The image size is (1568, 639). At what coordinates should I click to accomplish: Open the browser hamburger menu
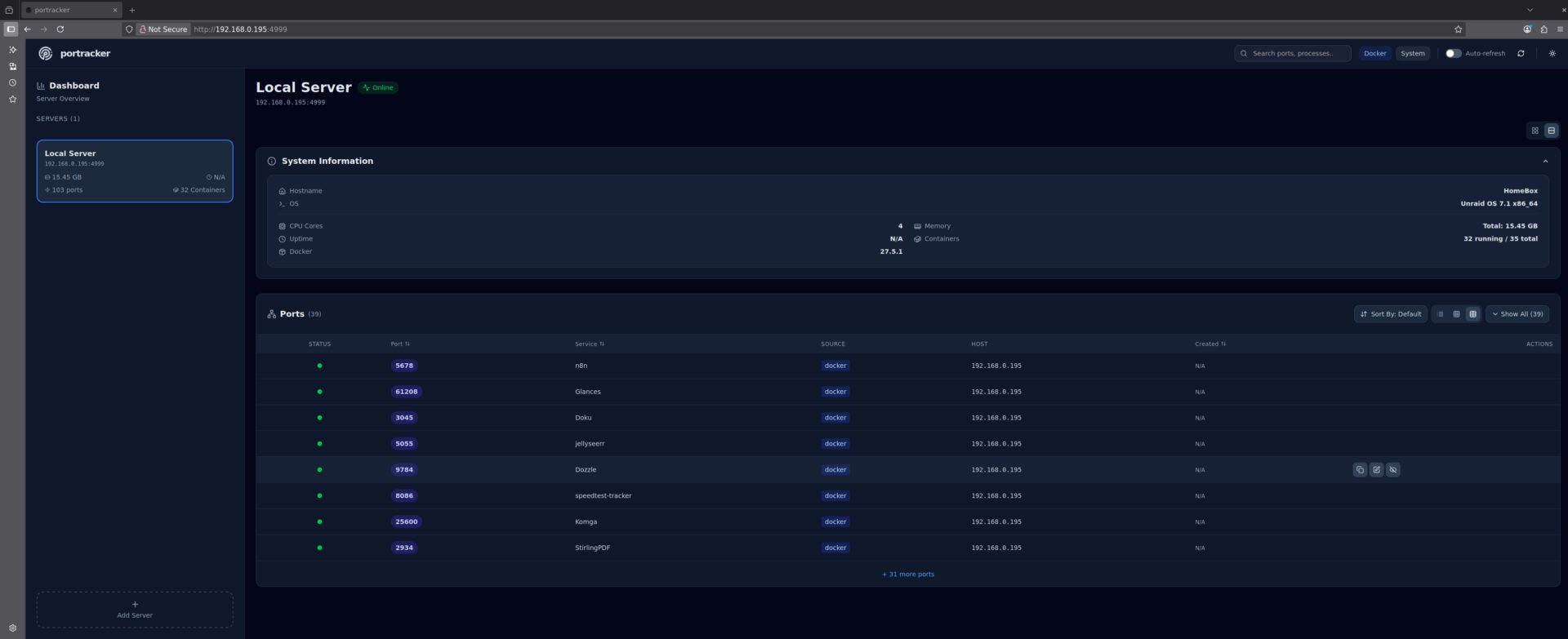point(1560,29)
